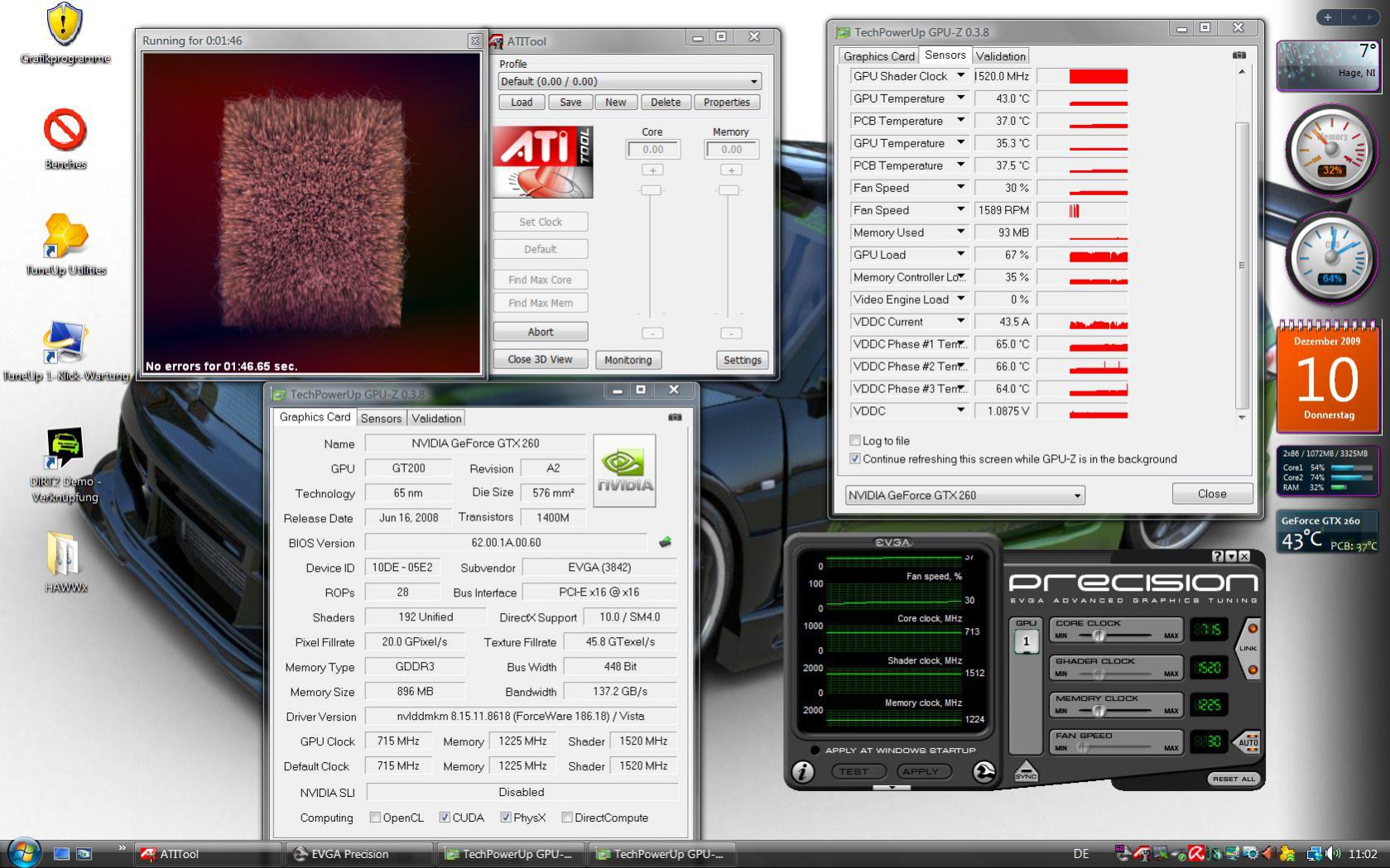Click the weather gadget showing 7°
Viewport: 1390px width, 868px height.
(1328, 65)
